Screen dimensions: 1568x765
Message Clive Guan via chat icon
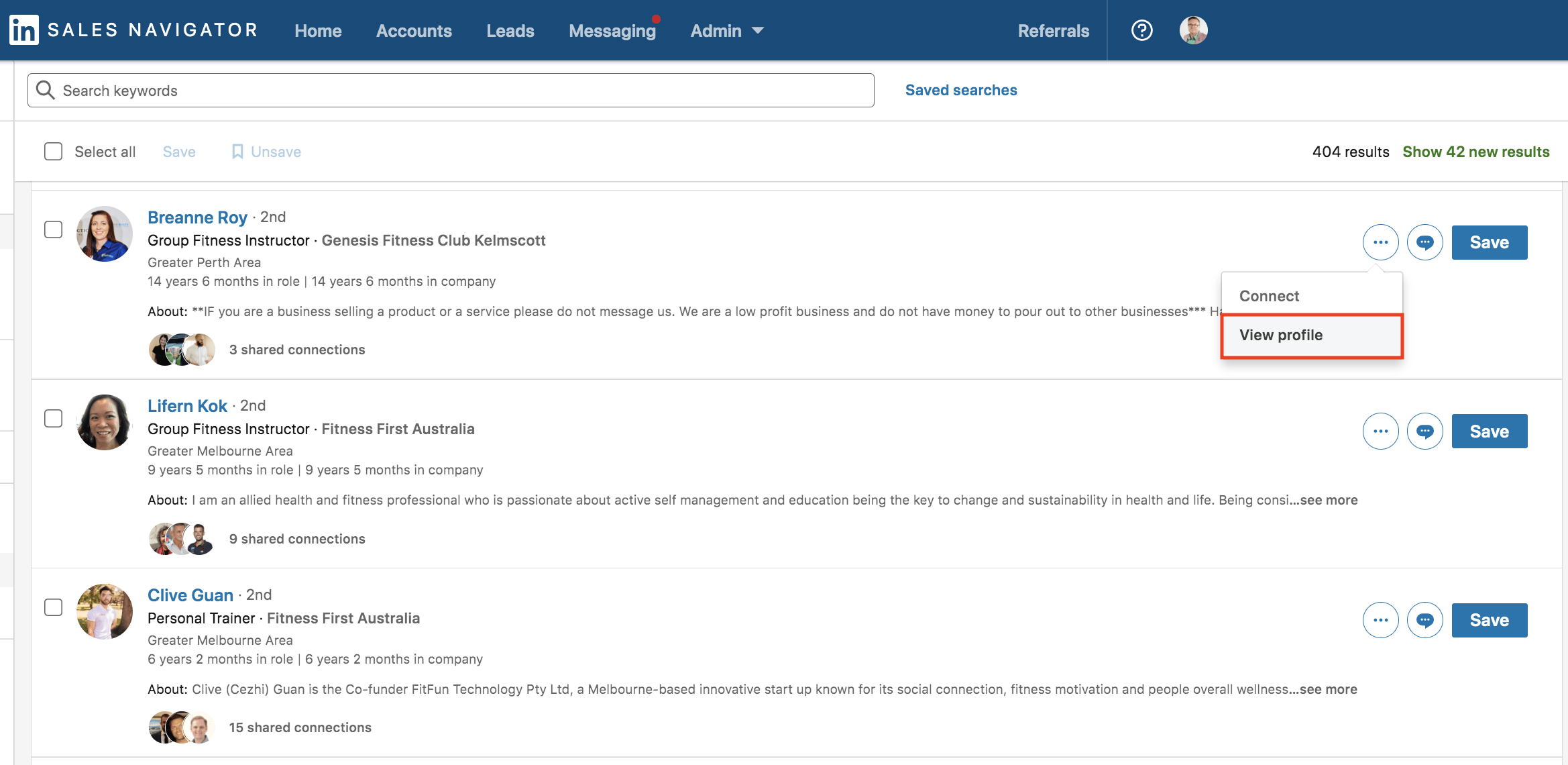click(1424, 620)
